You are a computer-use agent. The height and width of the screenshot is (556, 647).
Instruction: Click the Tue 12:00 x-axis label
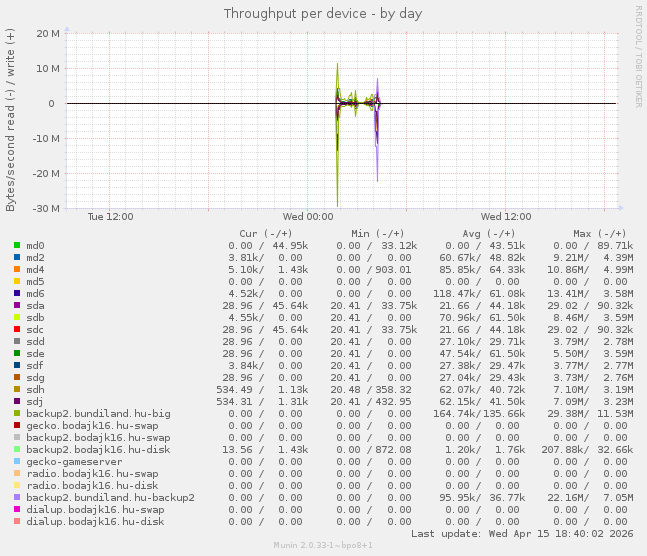pos(110,217)
